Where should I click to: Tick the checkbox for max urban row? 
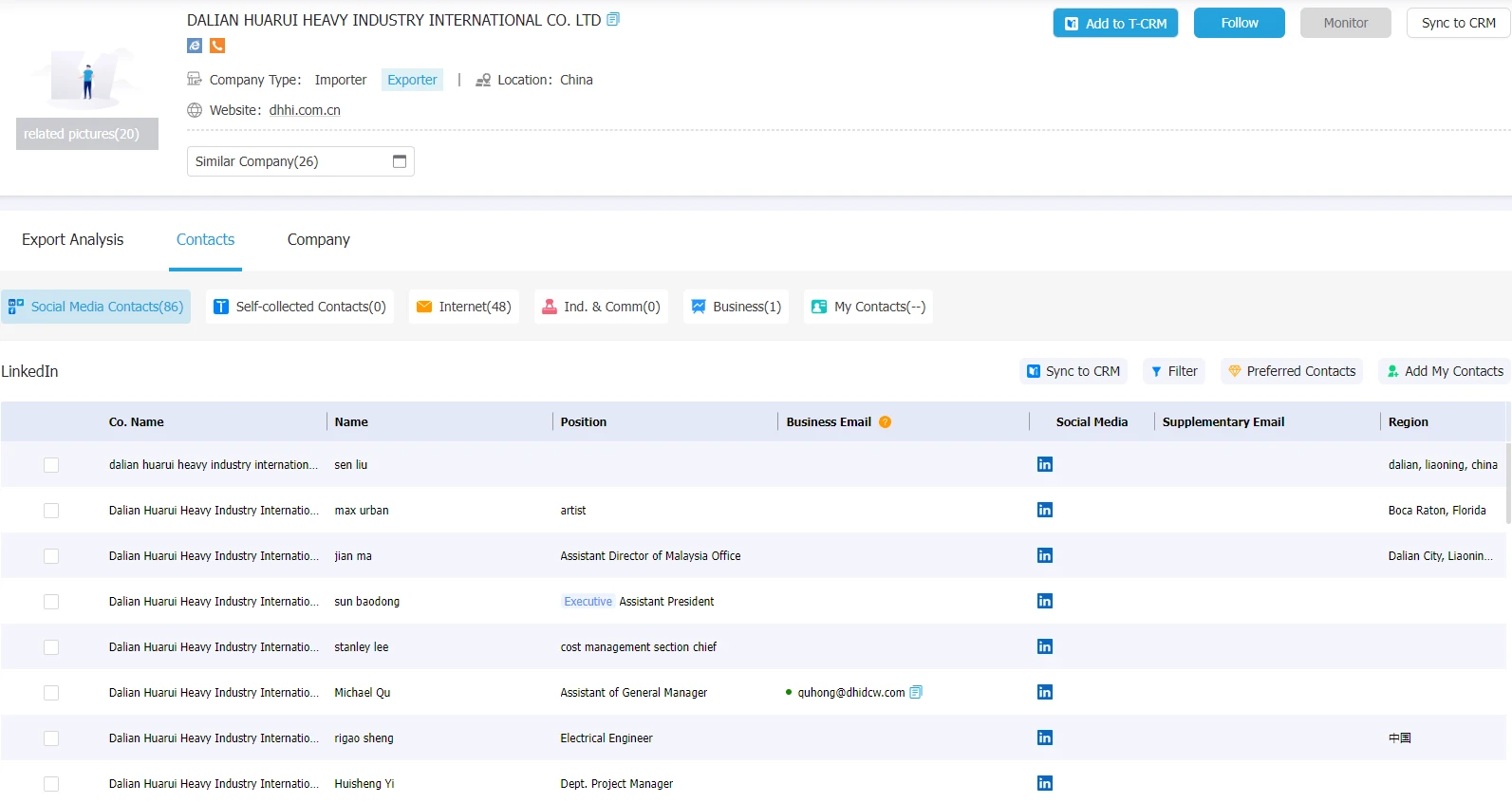(51, 511)
